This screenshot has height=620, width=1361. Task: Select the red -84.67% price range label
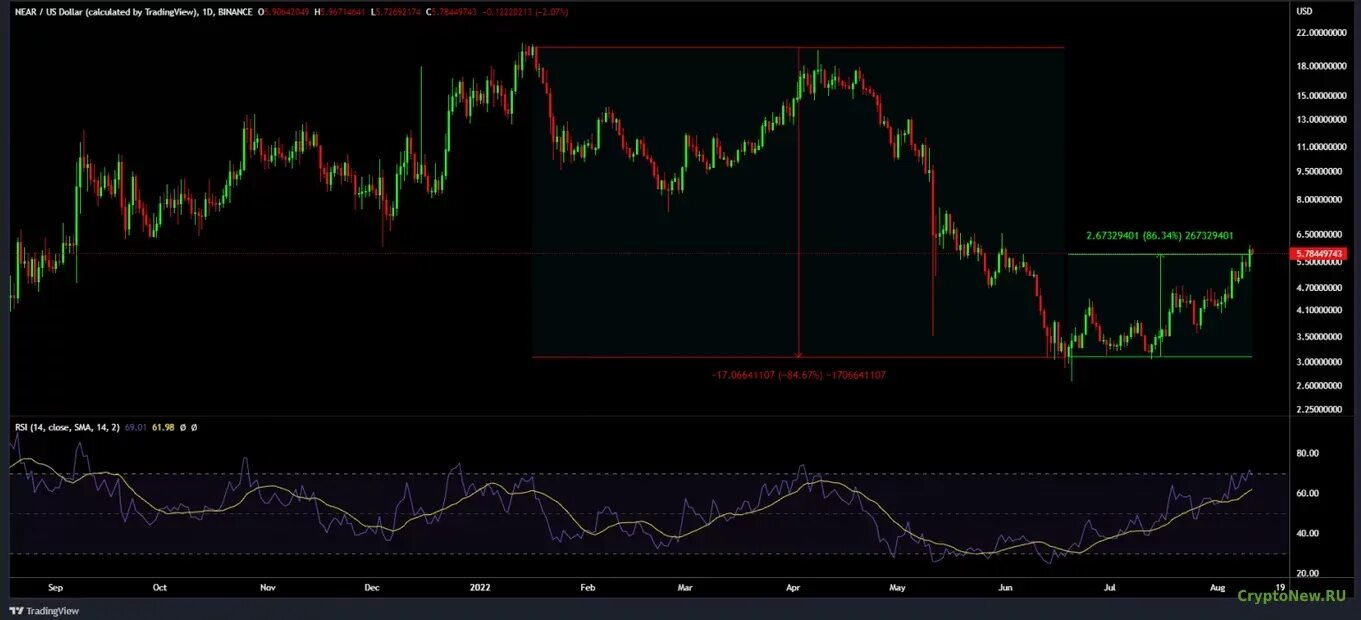pyautogui.click(x=798, y=375)
